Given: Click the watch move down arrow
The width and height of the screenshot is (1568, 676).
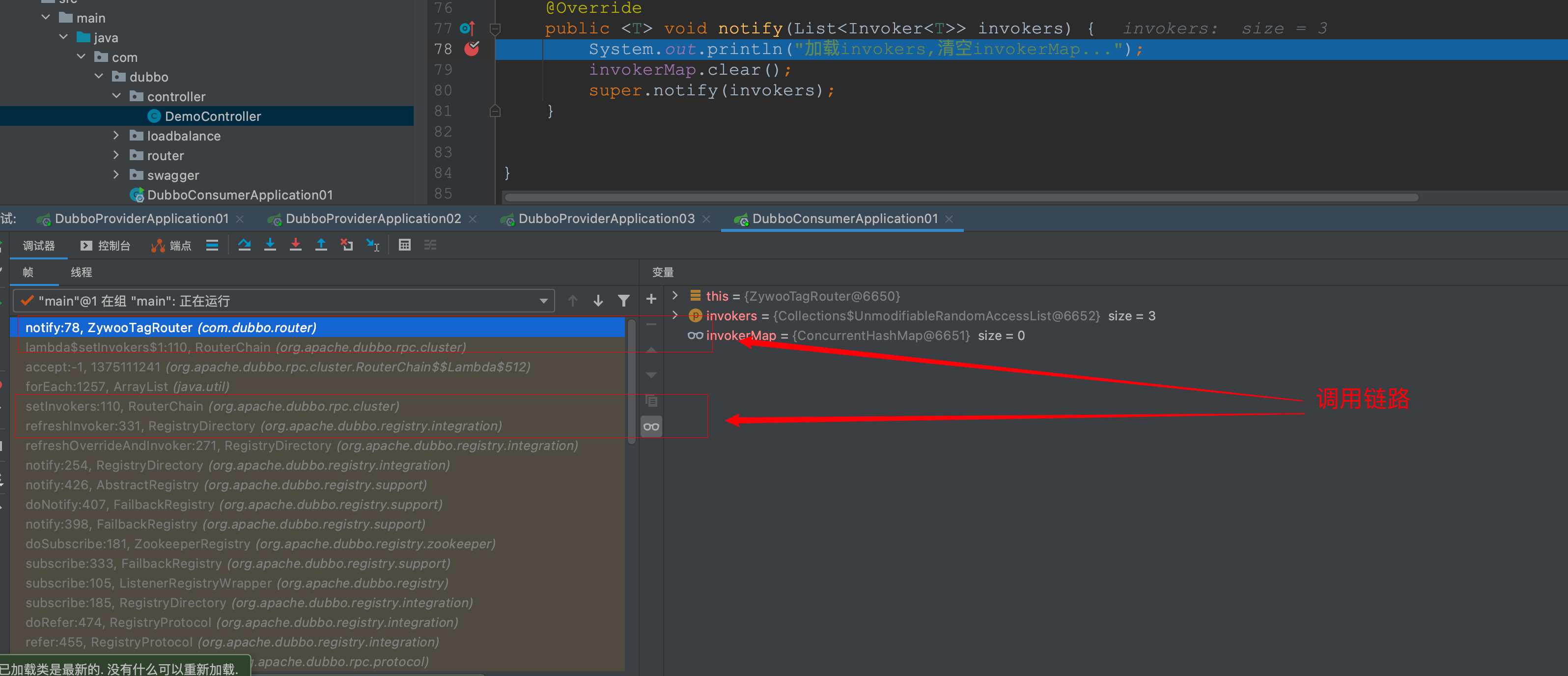Looking at the screenshot, I should point(651,375).
